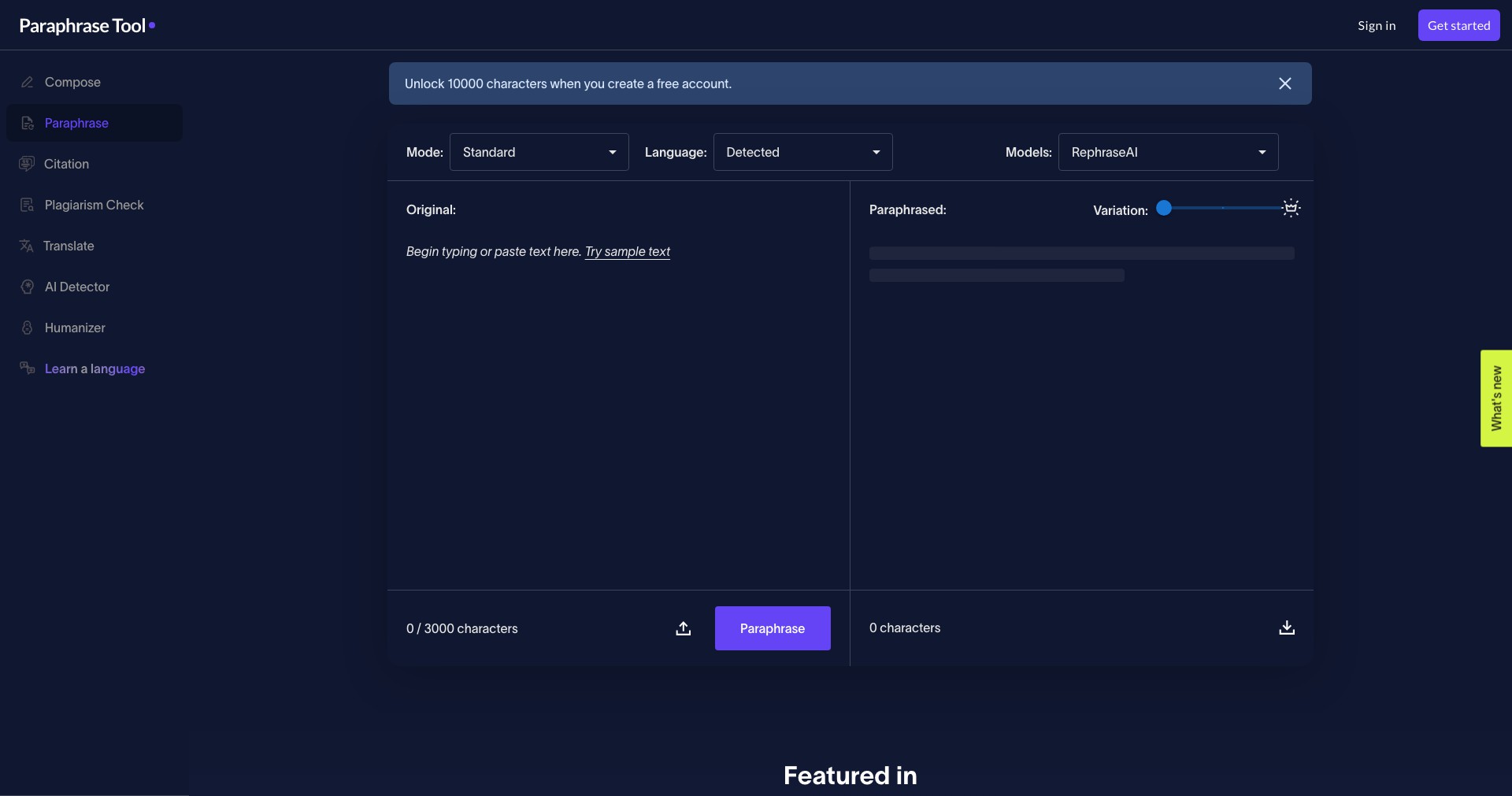Click the Try sample text link

(x=628, y=251)
